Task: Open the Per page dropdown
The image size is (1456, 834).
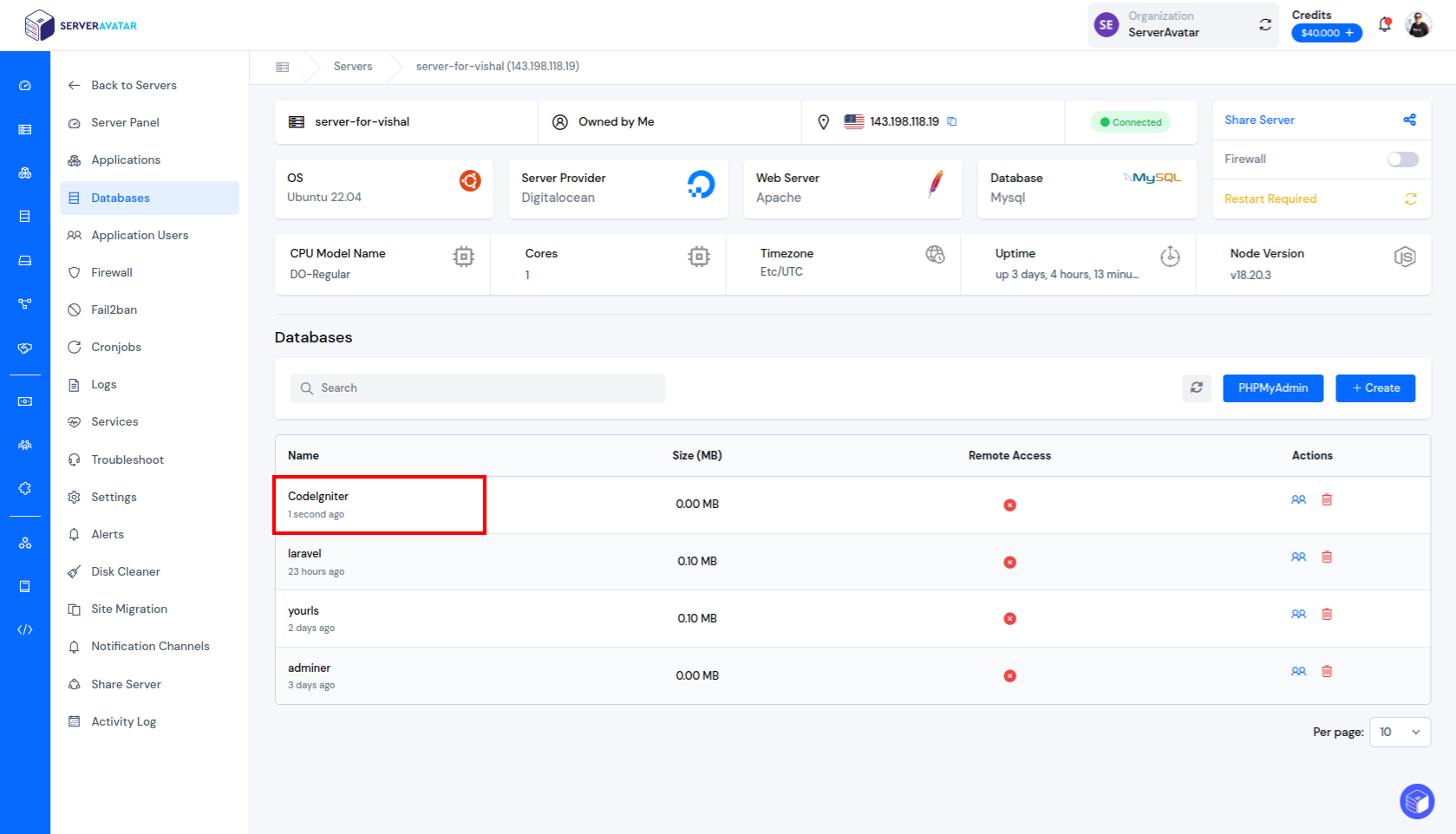Action: coord(1400,732)
